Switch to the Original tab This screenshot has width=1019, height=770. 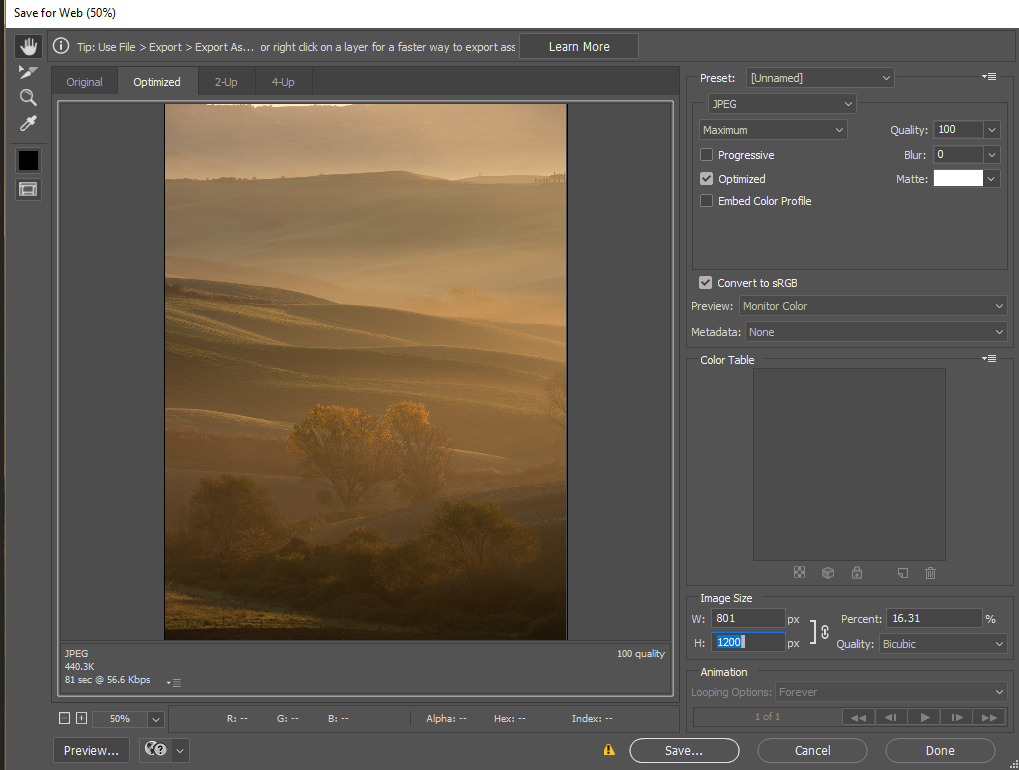point(84,82)
